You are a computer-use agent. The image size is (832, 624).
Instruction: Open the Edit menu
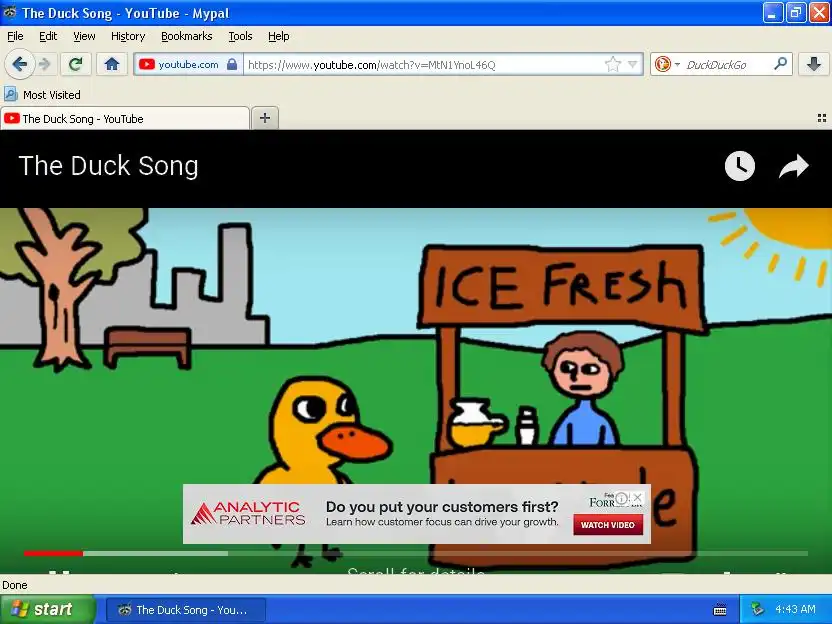click(x=48, y=36)
